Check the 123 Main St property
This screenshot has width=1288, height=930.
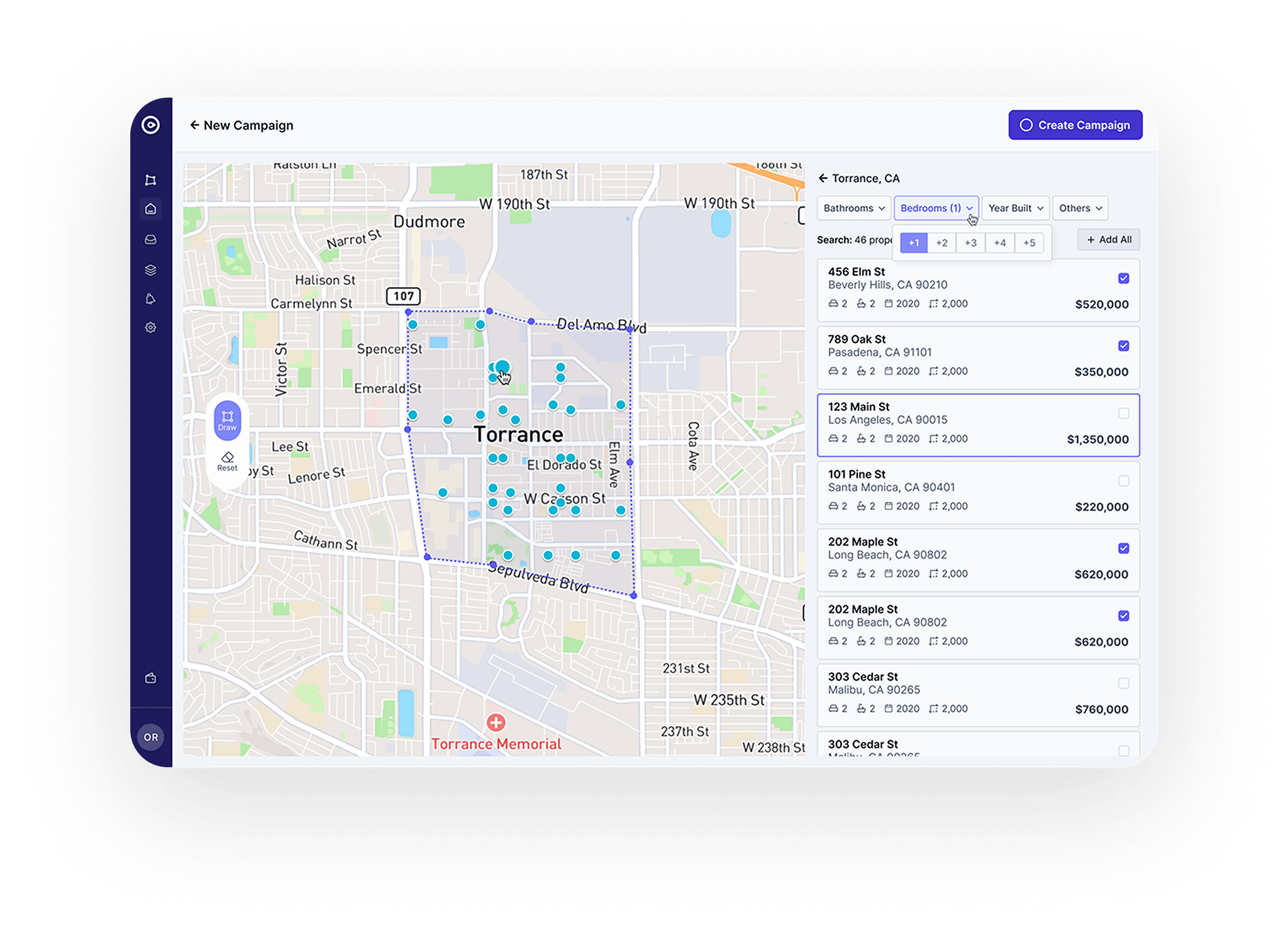1124,413
